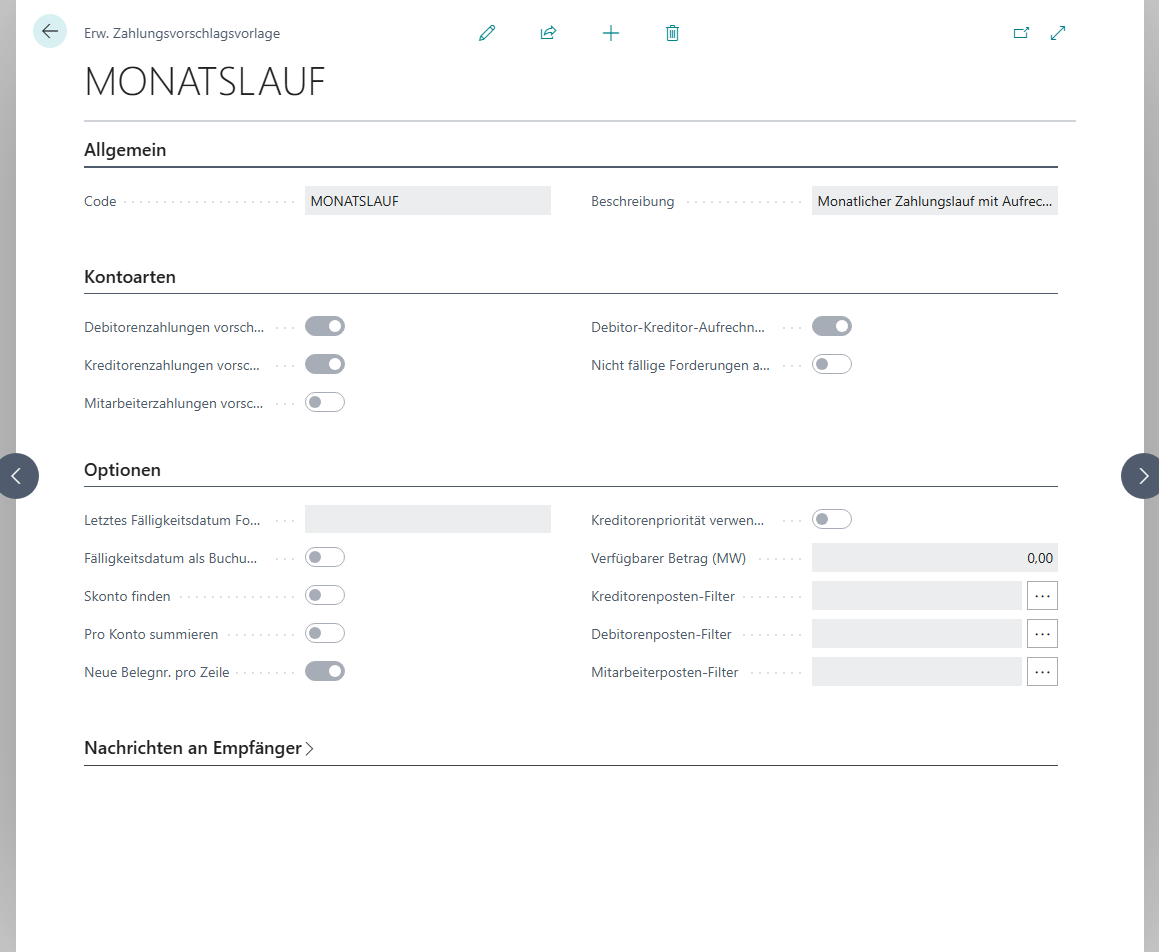Open Mitarbeiterposten-Filter ellipsis button
1159x952 pixels.
[x=1042, y=672]
